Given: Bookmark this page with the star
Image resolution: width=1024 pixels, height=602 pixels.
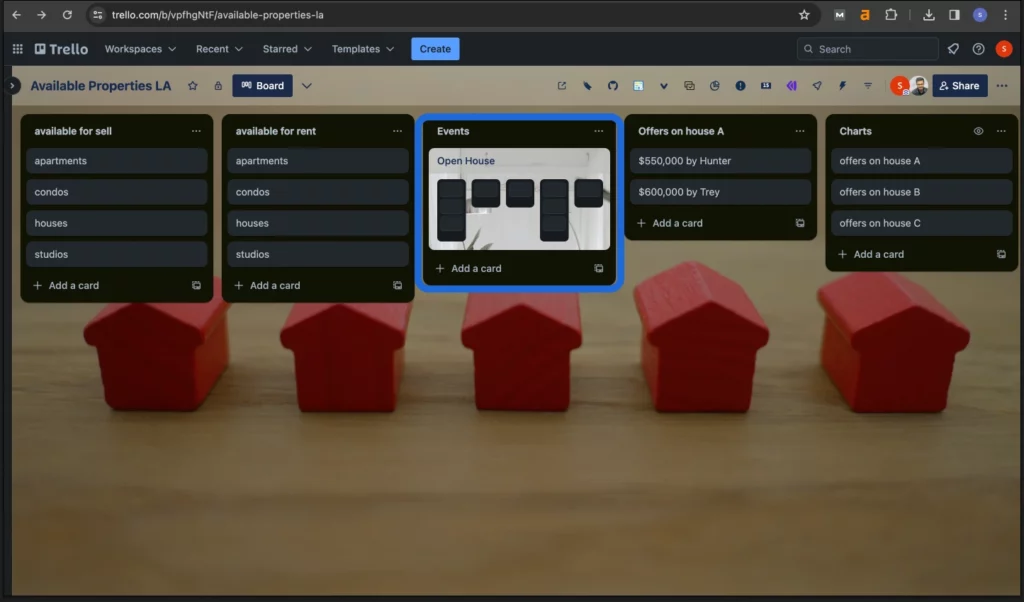Looking at the screenshot, I should pyautogui.click(x=804, y=14).
